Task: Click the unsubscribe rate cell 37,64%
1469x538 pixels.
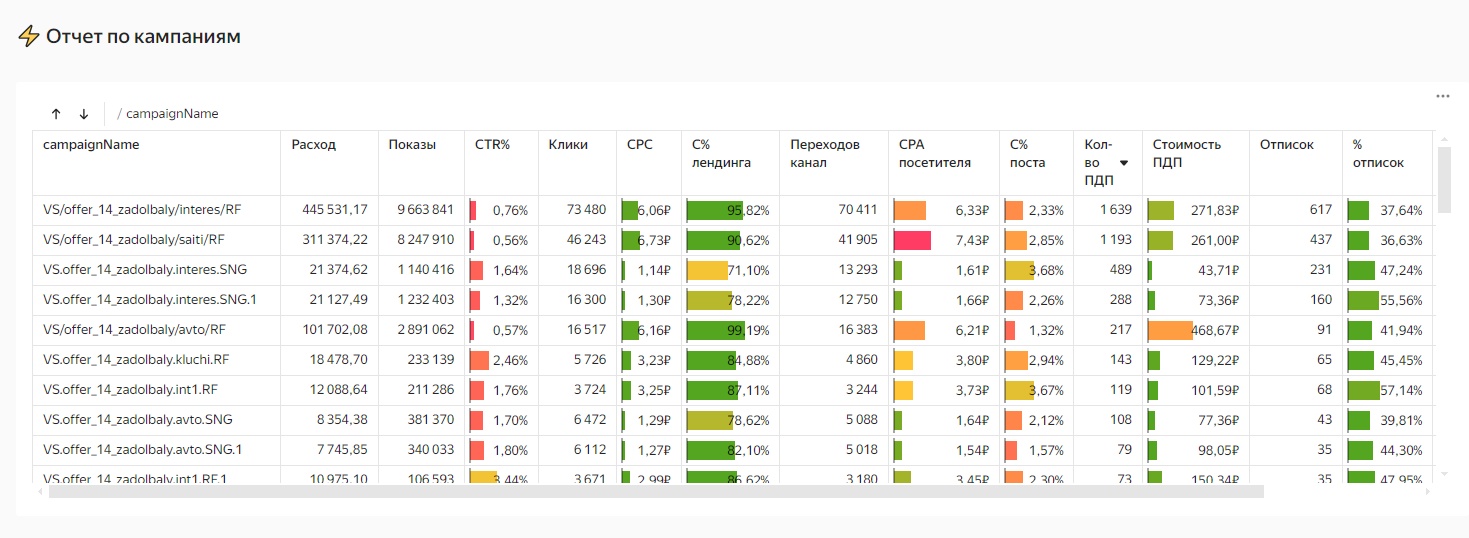Action: [1387, 210]
